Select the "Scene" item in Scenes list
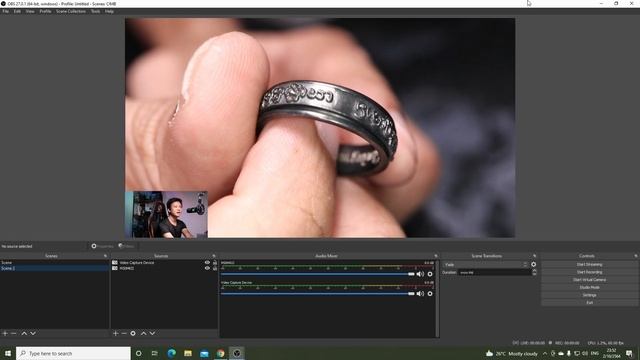Screen dimensions: 640x360 click(x=54, y=263)
